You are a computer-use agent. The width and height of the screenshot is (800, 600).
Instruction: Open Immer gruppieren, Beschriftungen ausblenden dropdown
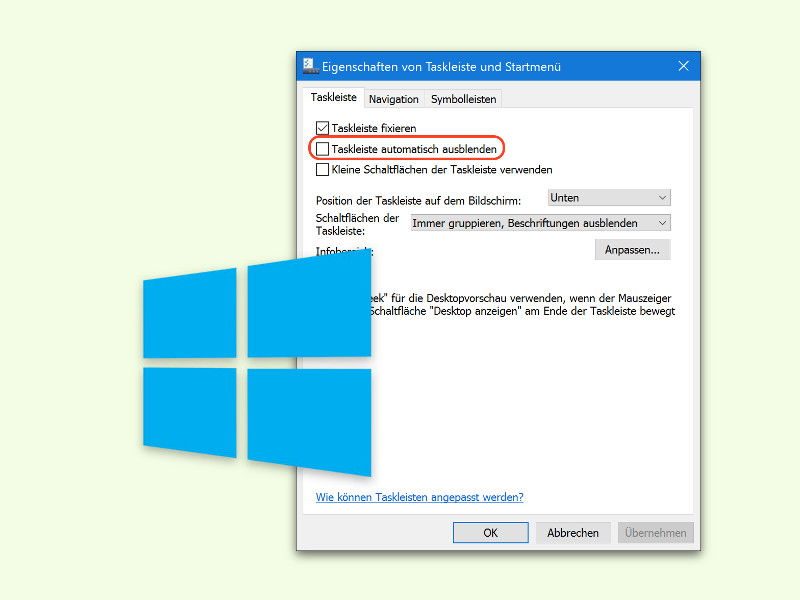point(541,223)
